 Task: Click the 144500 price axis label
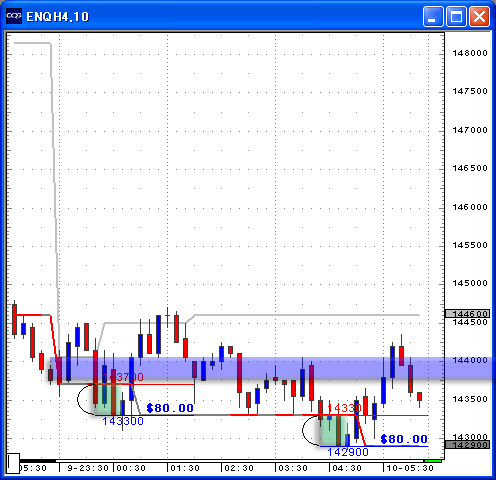pos(470,322)
